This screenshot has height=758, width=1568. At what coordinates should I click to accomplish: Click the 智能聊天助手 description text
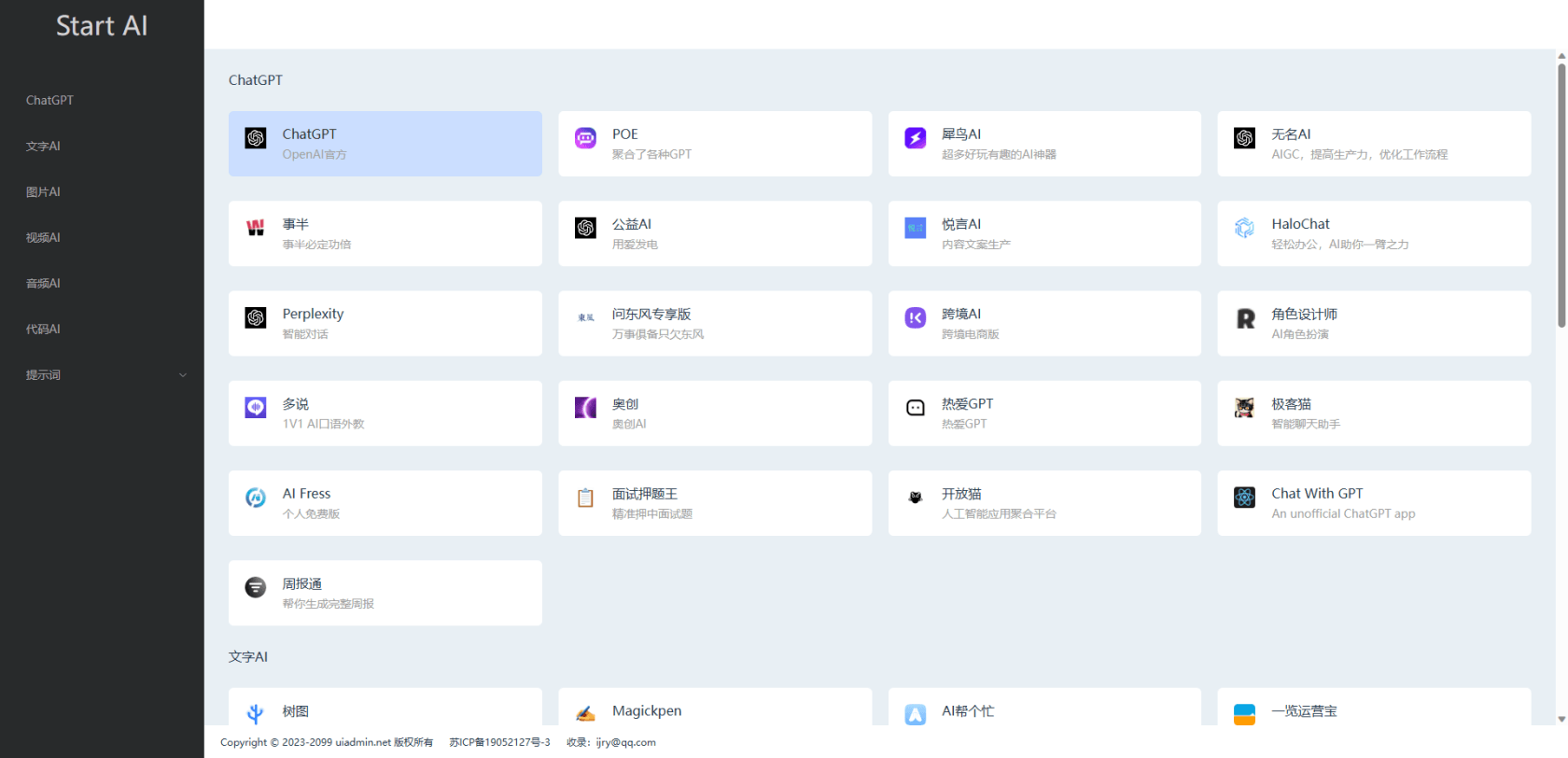coord(1306,424)
